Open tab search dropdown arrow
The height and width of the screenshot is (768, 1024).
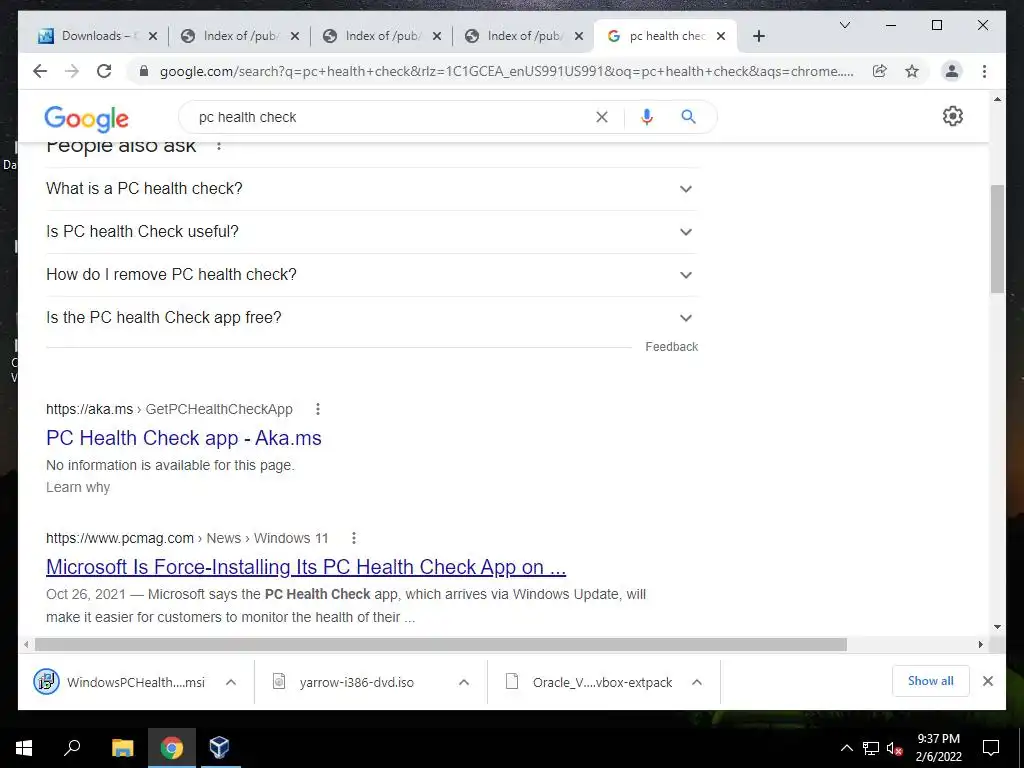[x=844, y=25]
